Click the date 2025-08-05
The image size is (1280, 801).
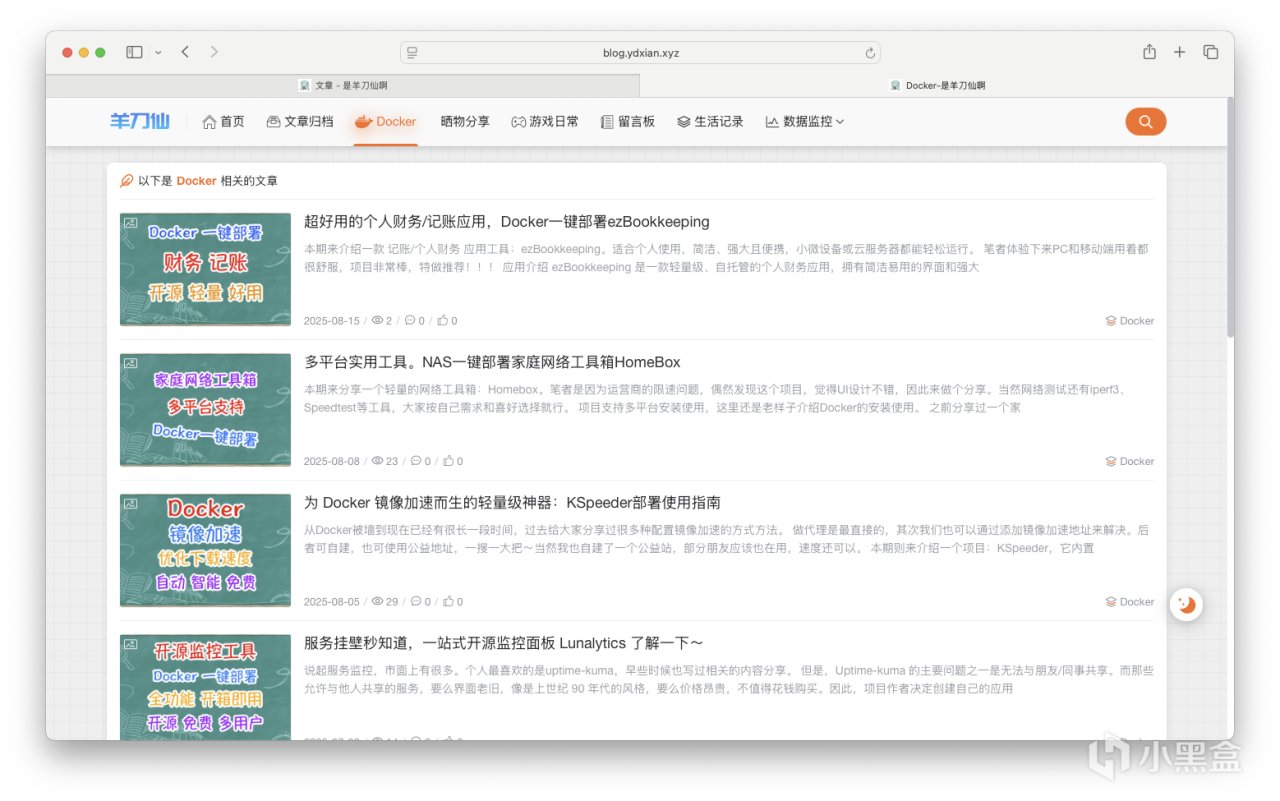pos(331,602)
